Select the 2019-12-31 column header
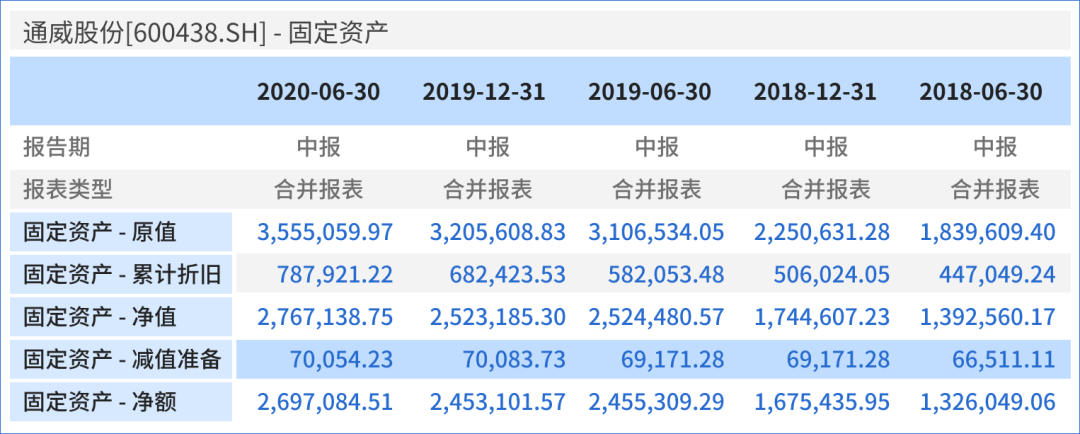The width and height of the screenshot is (1080, 434). [484, 92]
